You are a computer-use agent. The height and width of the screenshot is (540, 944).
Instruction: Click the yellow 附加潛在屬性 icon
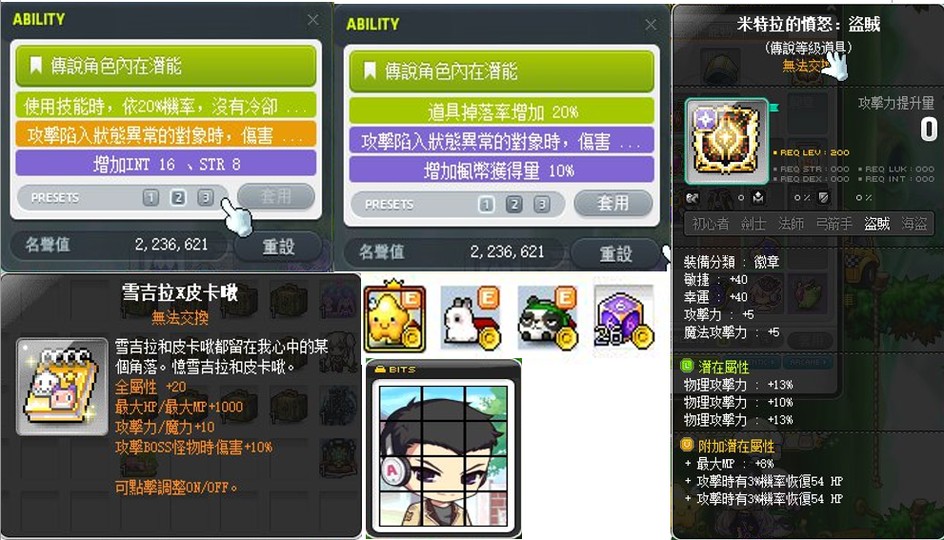coord(687,444)
